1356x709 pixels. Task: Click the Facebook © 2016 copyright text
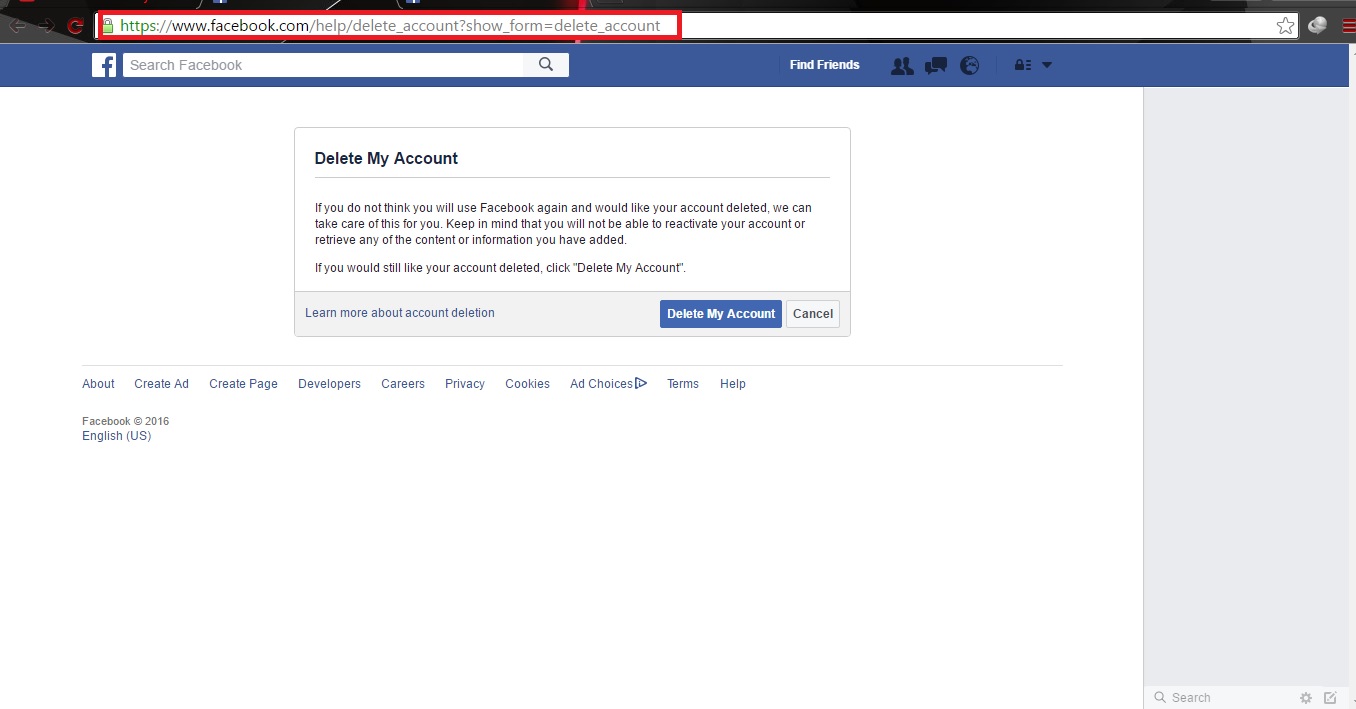coord(125,422)
